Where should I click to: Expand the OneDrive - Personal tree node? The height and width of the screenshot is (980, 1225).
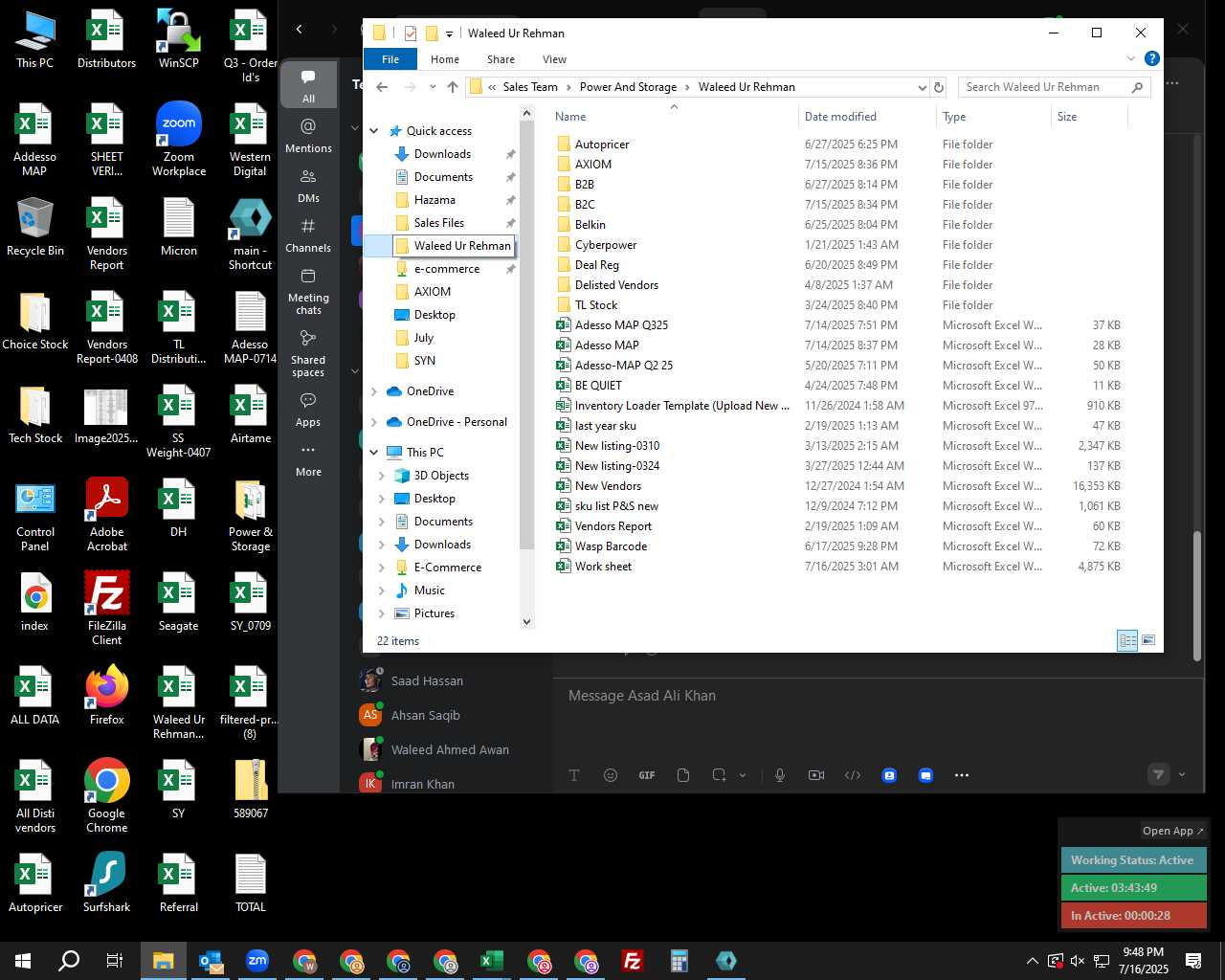(x=374, y=422)
